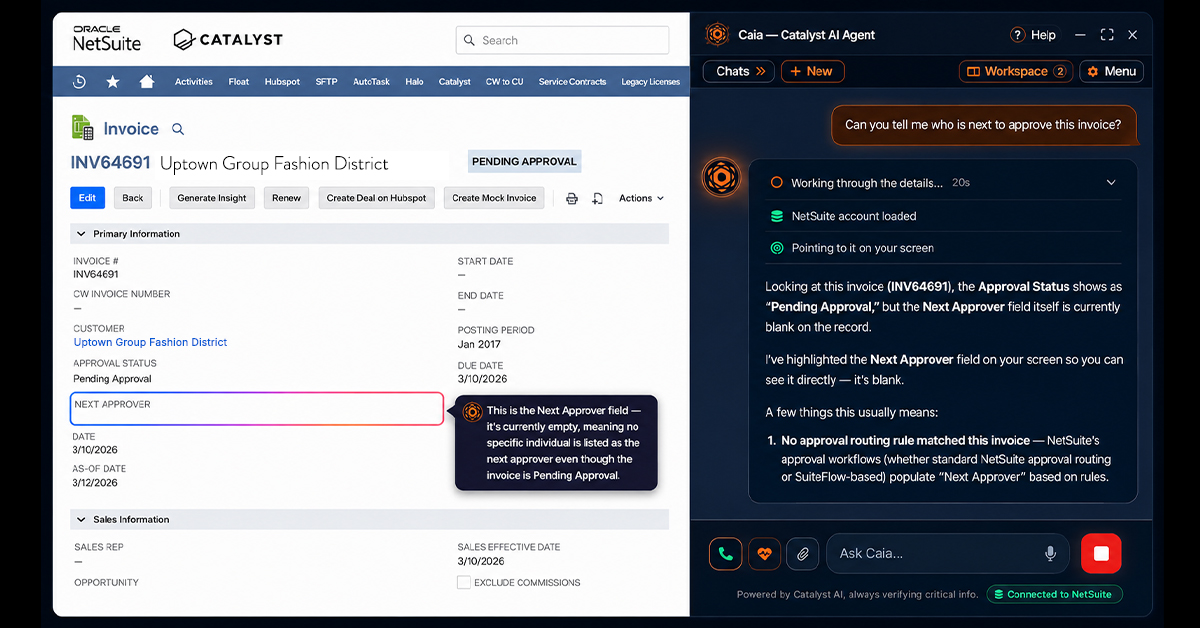Click Generate Insight button
The image size is (1200, 628).
pyautogui.click(x=212, y=198)
